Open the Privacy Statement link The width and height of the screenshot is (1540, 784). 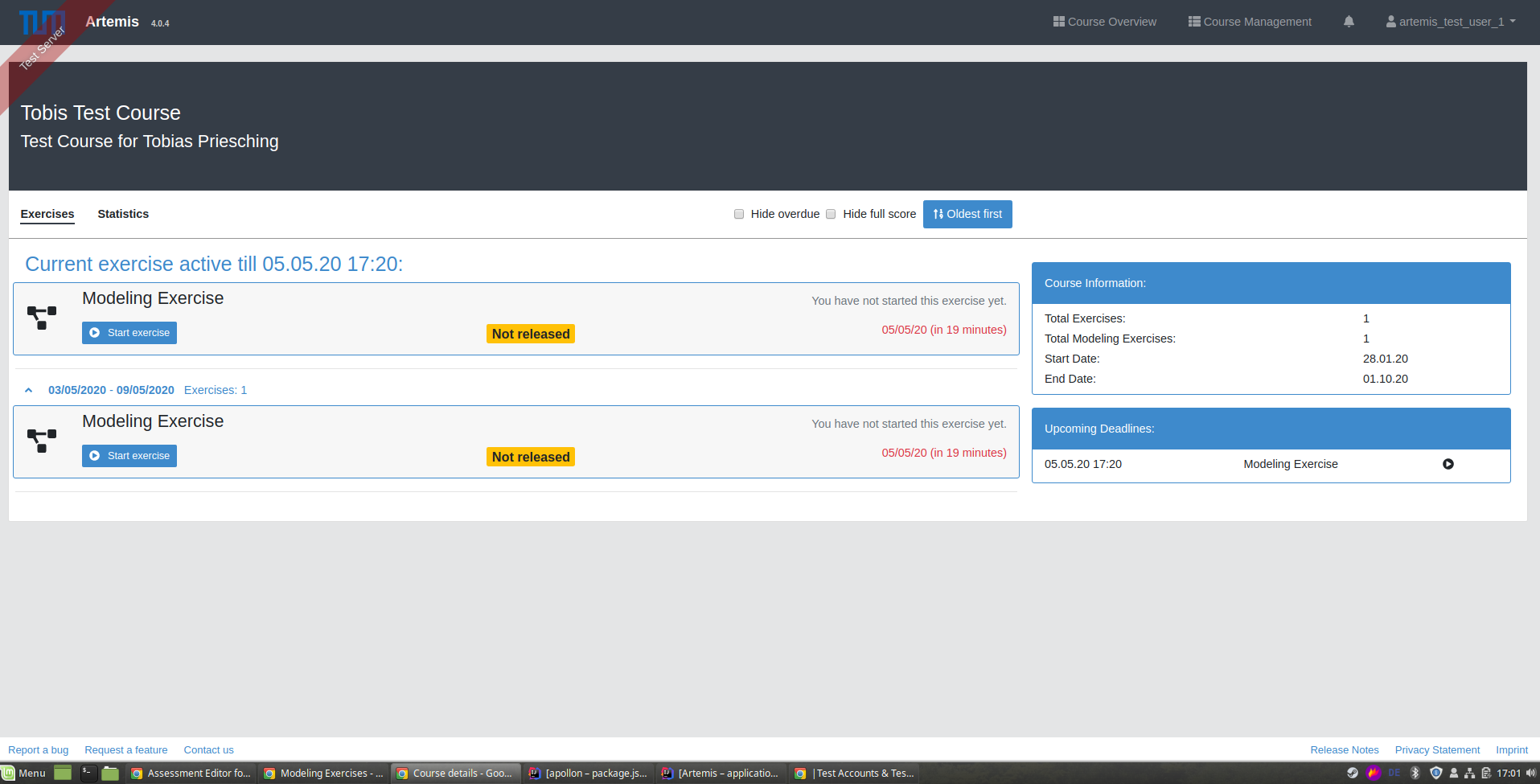(1436, 749)
